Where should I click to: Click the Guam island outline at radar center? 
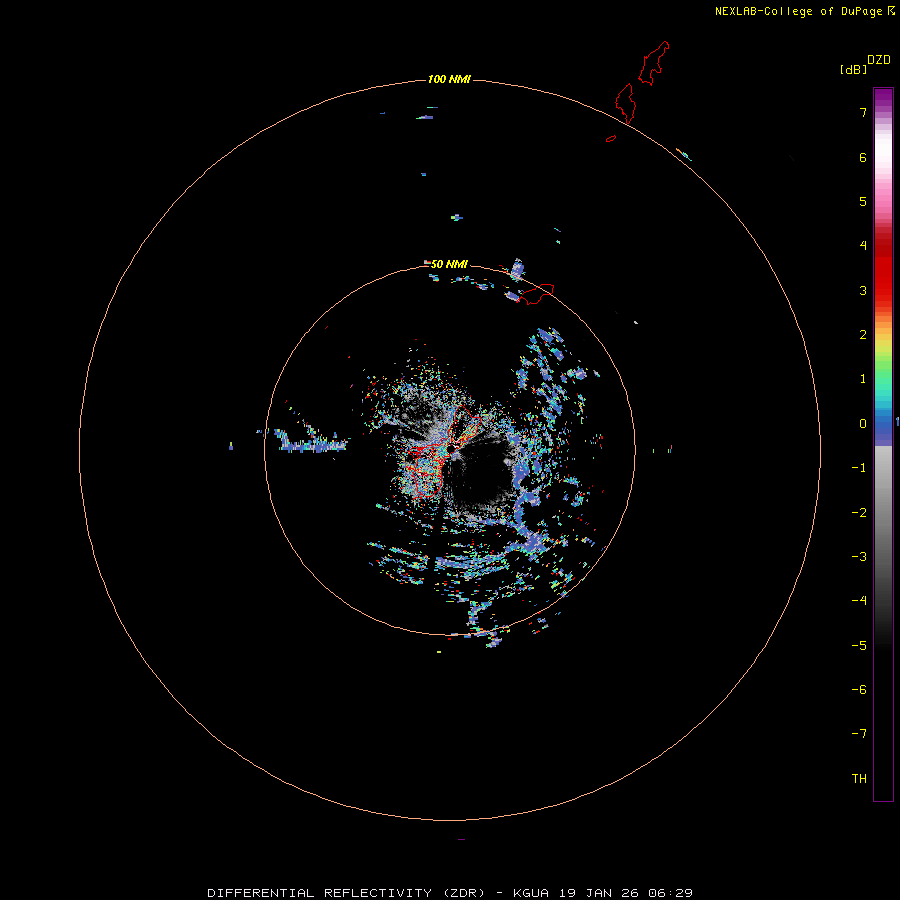[445, 451]
